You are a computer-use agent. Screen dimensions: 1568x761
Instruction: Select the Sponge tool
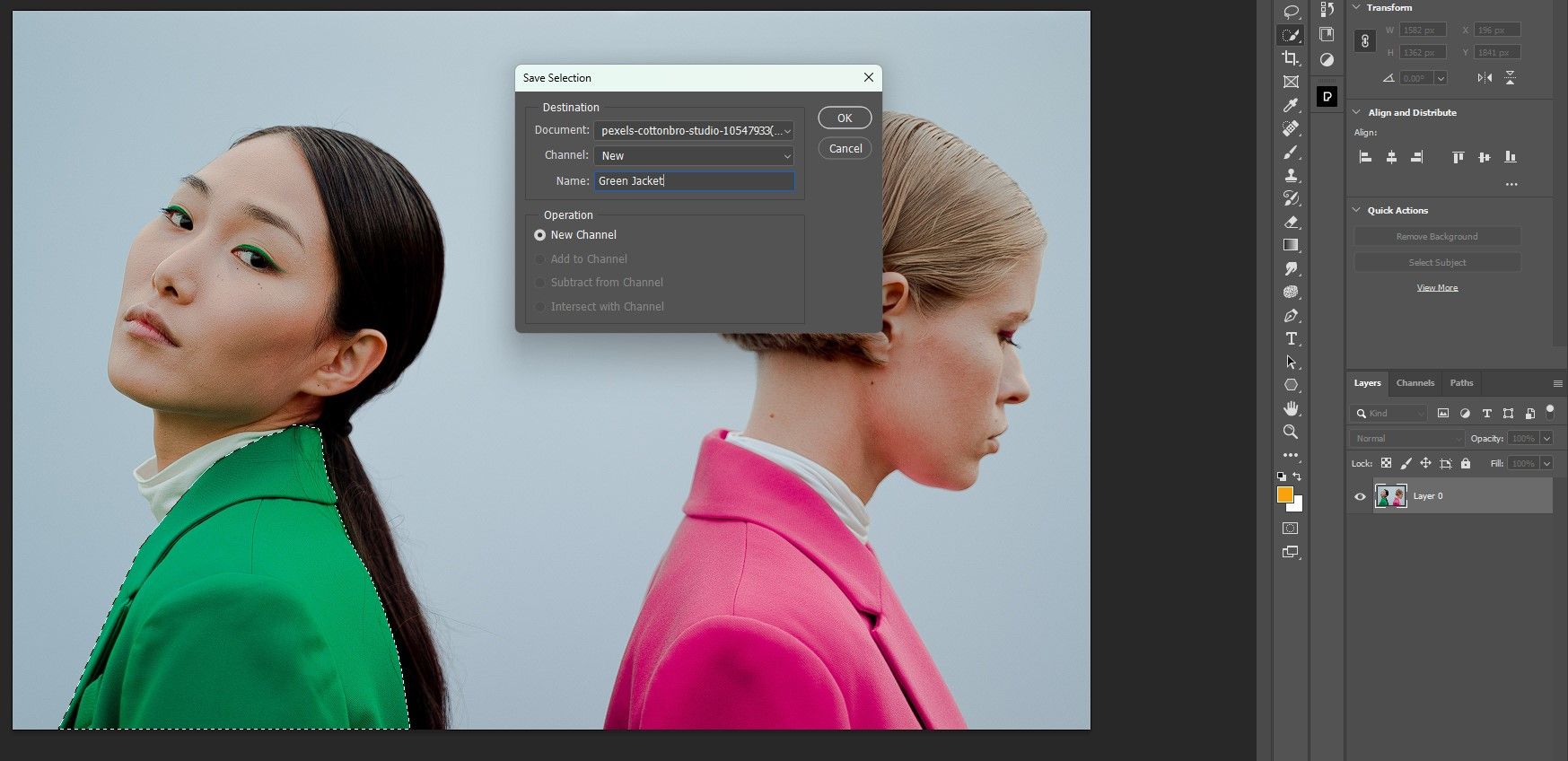1291,292
